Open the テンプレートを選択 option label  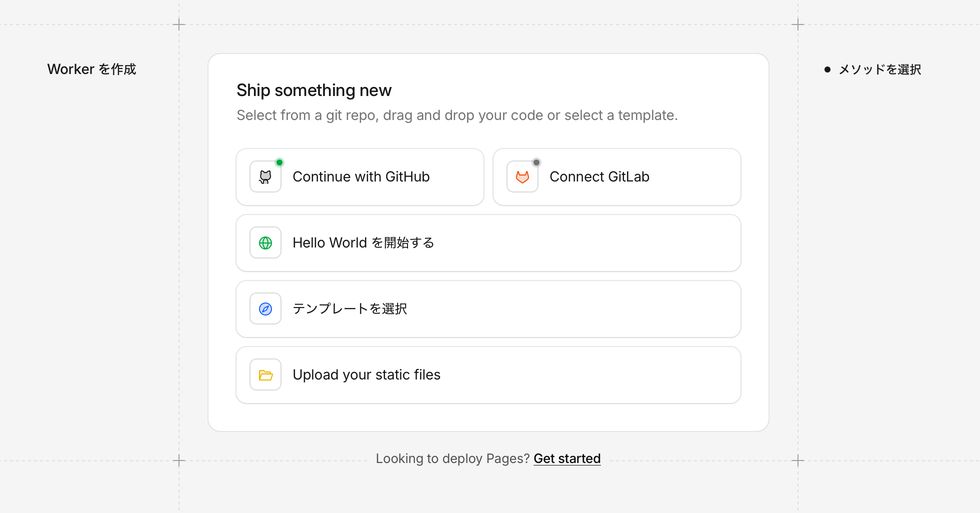pyautogui.click(x=349, y=309)
